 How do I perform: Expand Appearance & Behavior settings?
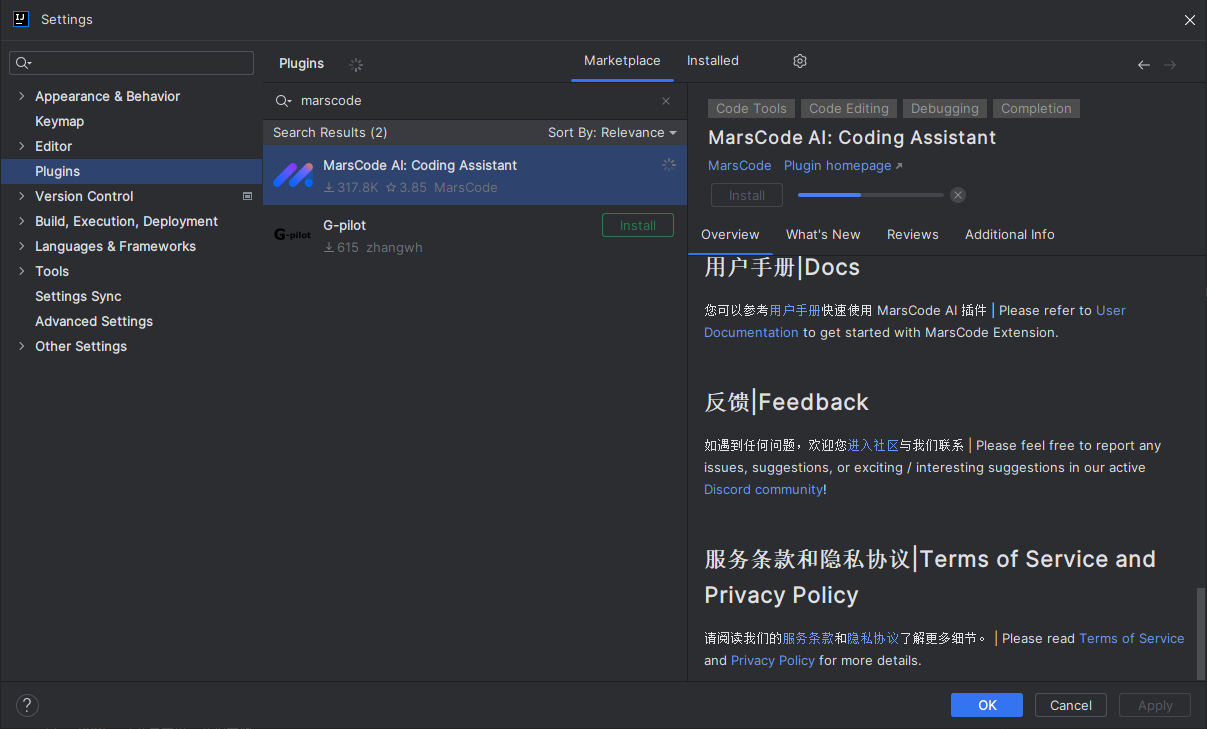pos(22,97)
